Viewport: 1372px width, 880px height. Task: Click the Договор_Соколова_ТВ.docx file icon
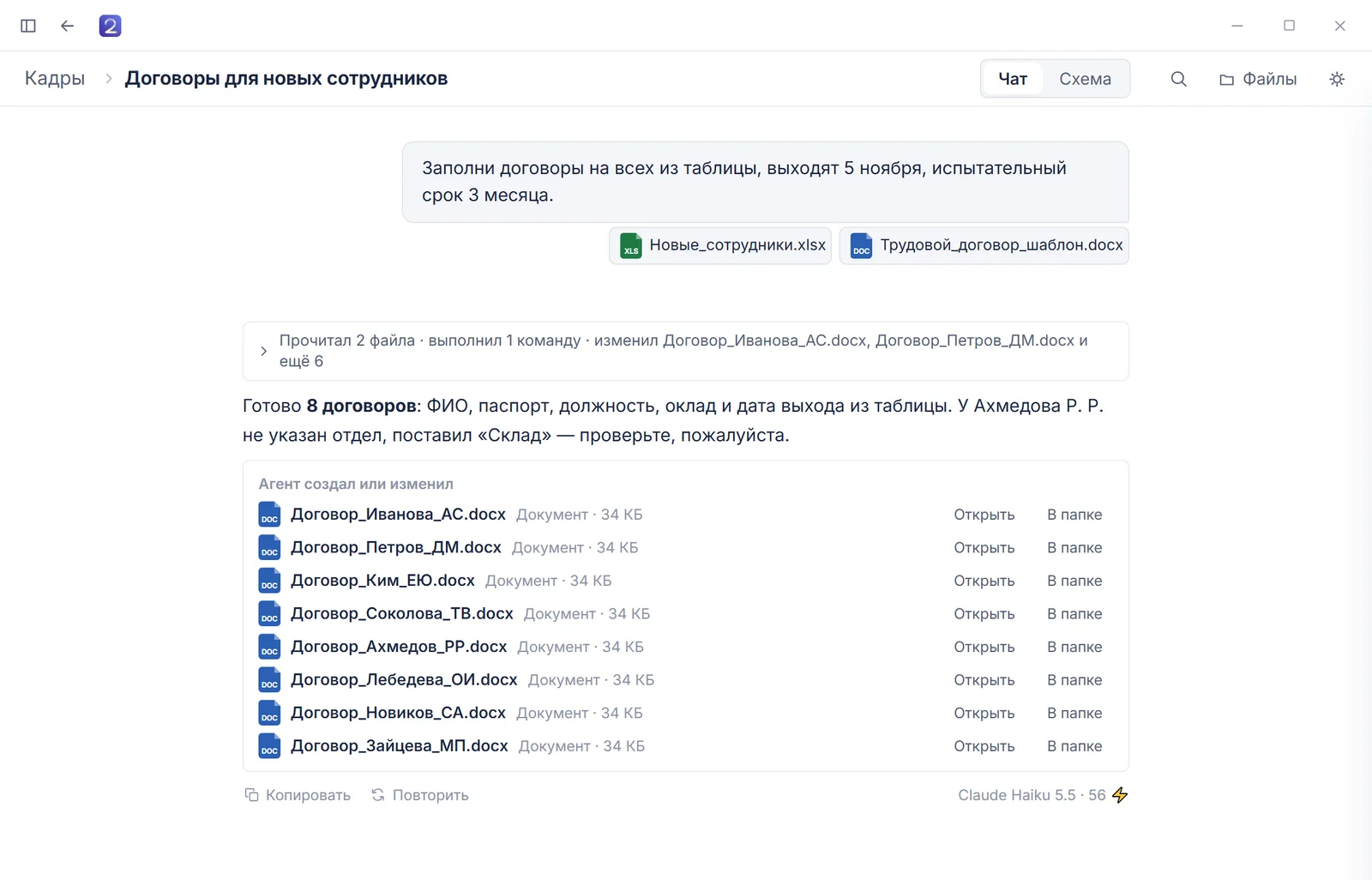[x=269, y=613]
